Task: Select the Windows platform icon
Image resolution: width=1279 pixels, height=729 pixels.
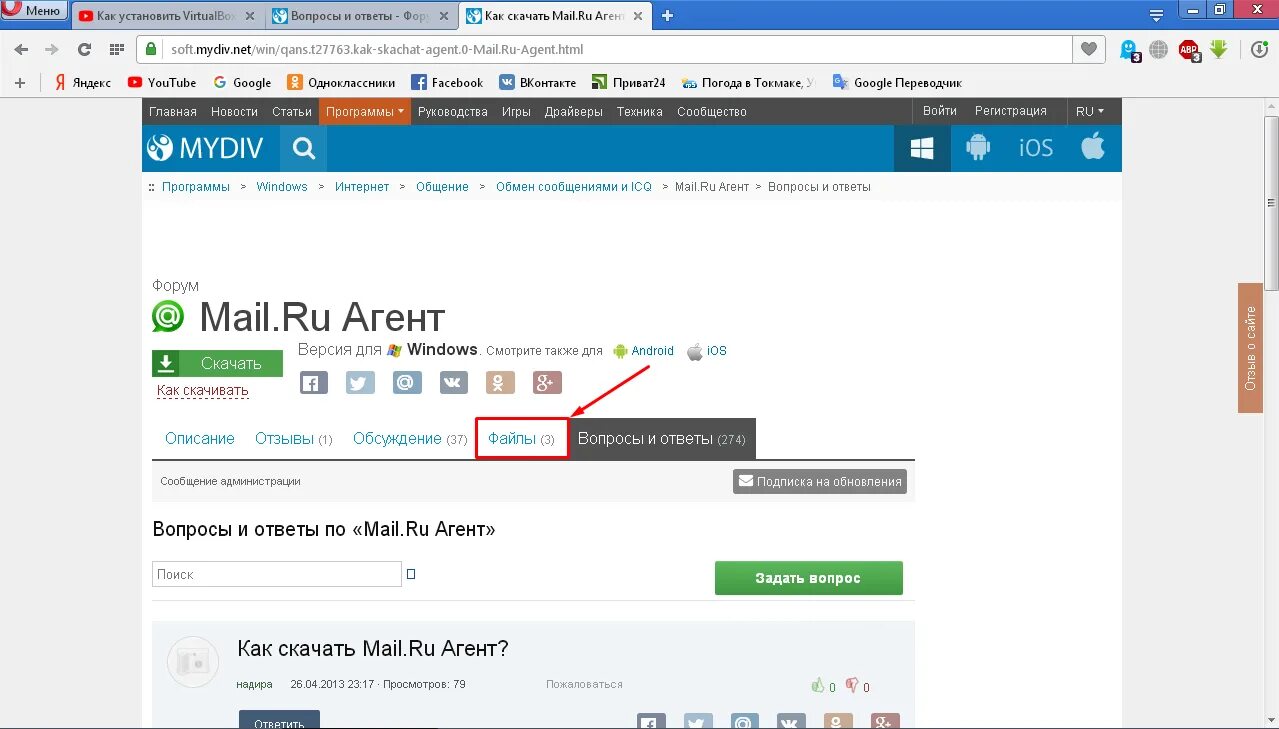Action: pyautogui.click(x=922, y=148)
